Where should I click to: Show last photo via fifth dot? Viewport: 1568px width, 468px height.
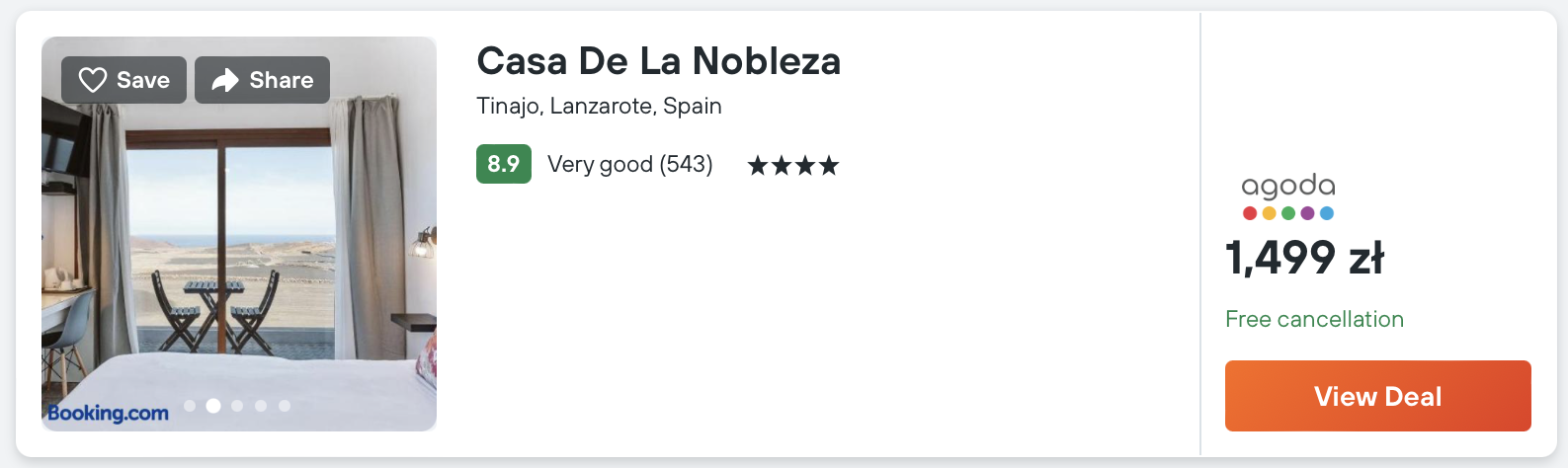point(285,406)
